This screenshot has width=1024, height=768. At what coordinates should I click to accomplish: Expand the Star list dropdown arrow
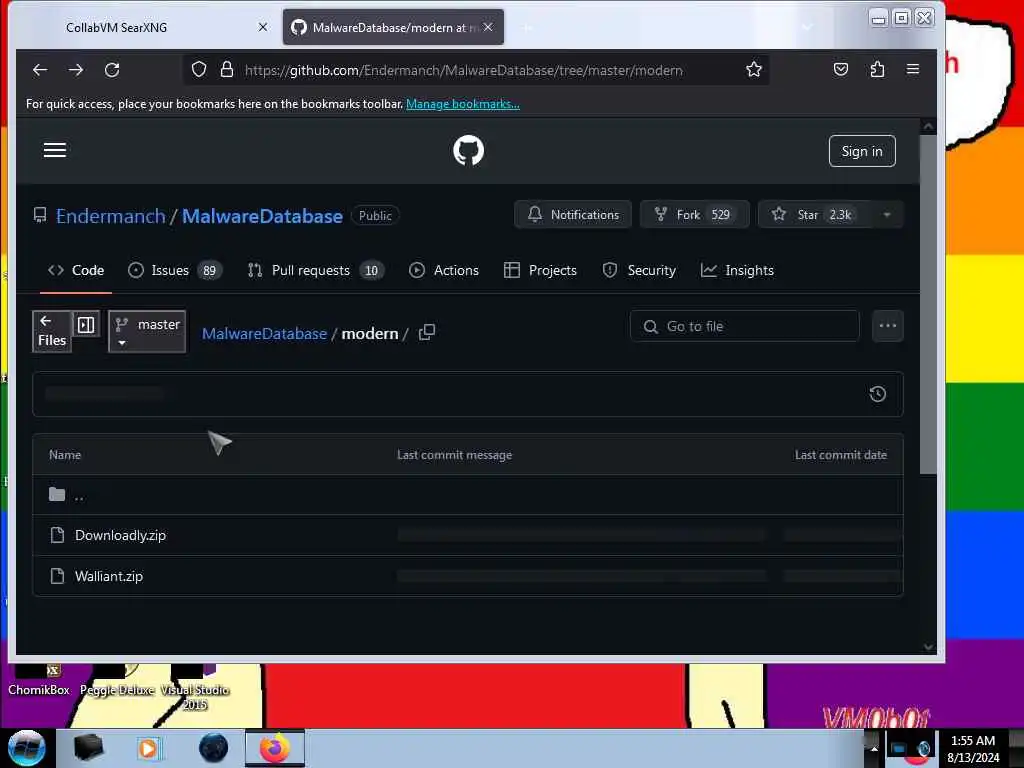coord(887,215)
